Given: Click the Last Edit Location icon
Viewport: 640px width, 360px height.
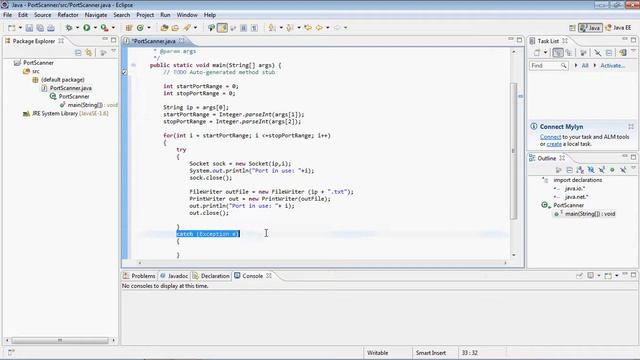Looking at the screenshot, I should tap(308, 28).
